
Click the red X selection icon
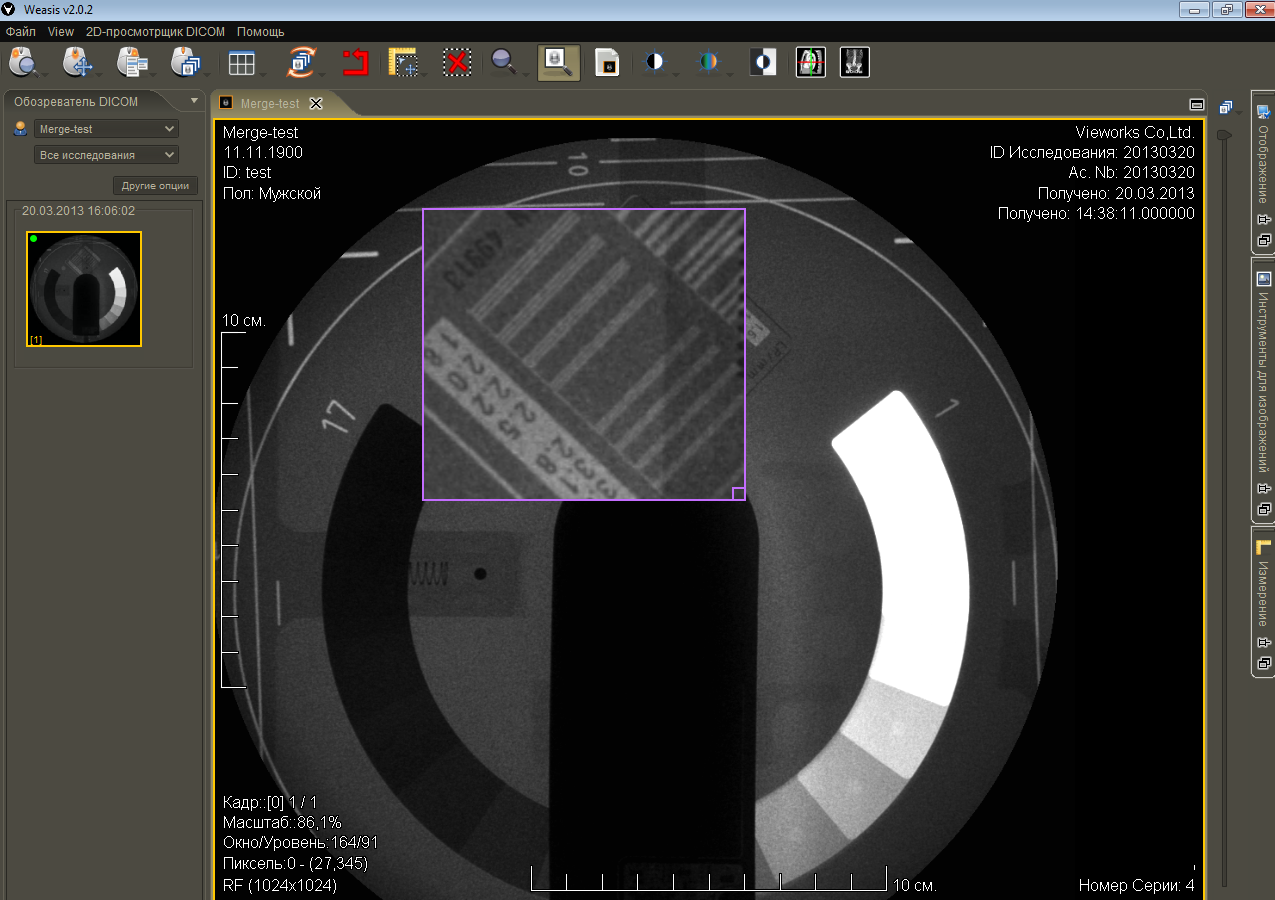[x=457, y=63]
